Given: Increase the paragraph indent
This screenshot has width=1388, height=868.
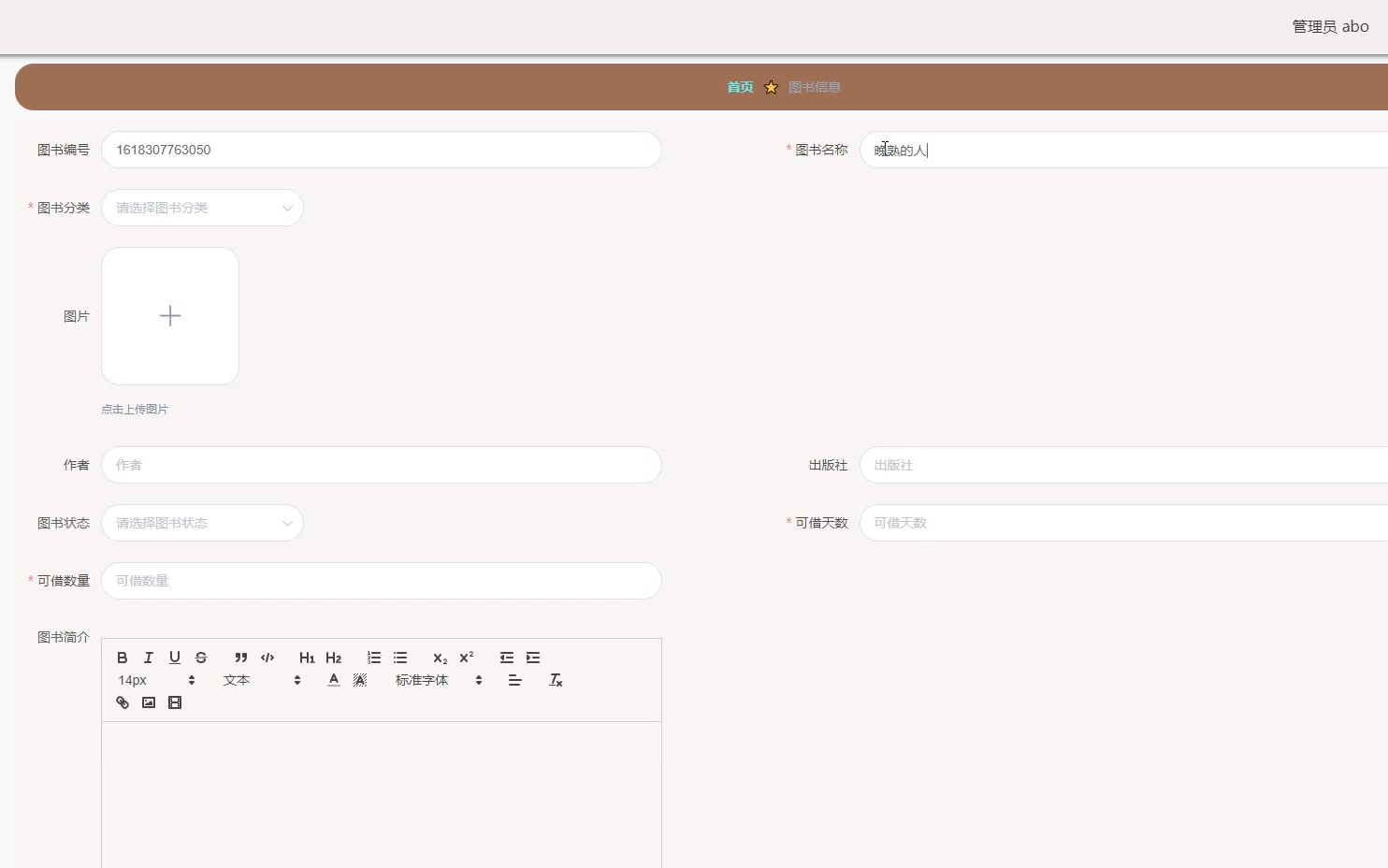Looking at the screenshot, I should 533,658.
